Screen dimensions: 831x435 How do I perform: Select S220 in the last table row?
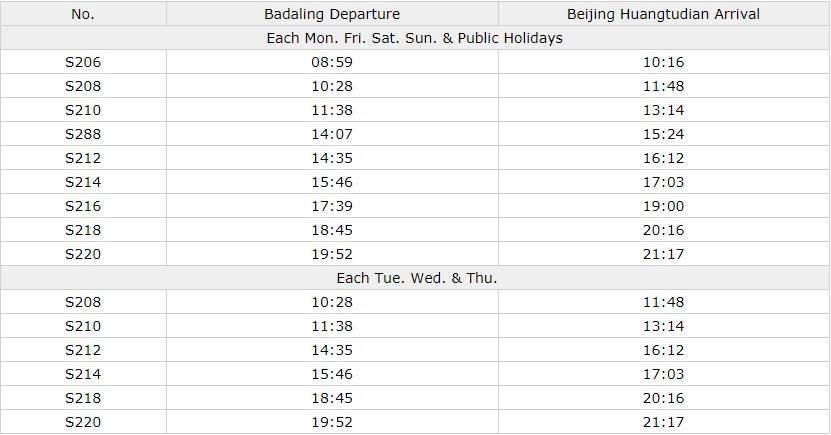[x=83, y=422]
